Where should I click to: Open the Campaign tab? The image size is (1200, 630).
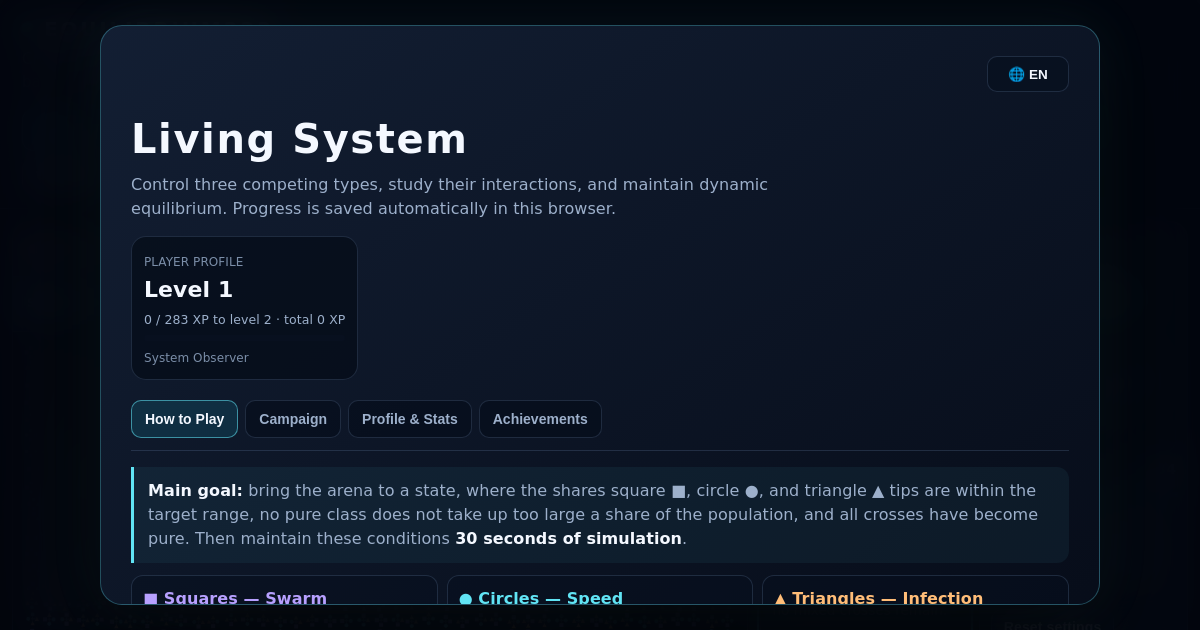293,419
